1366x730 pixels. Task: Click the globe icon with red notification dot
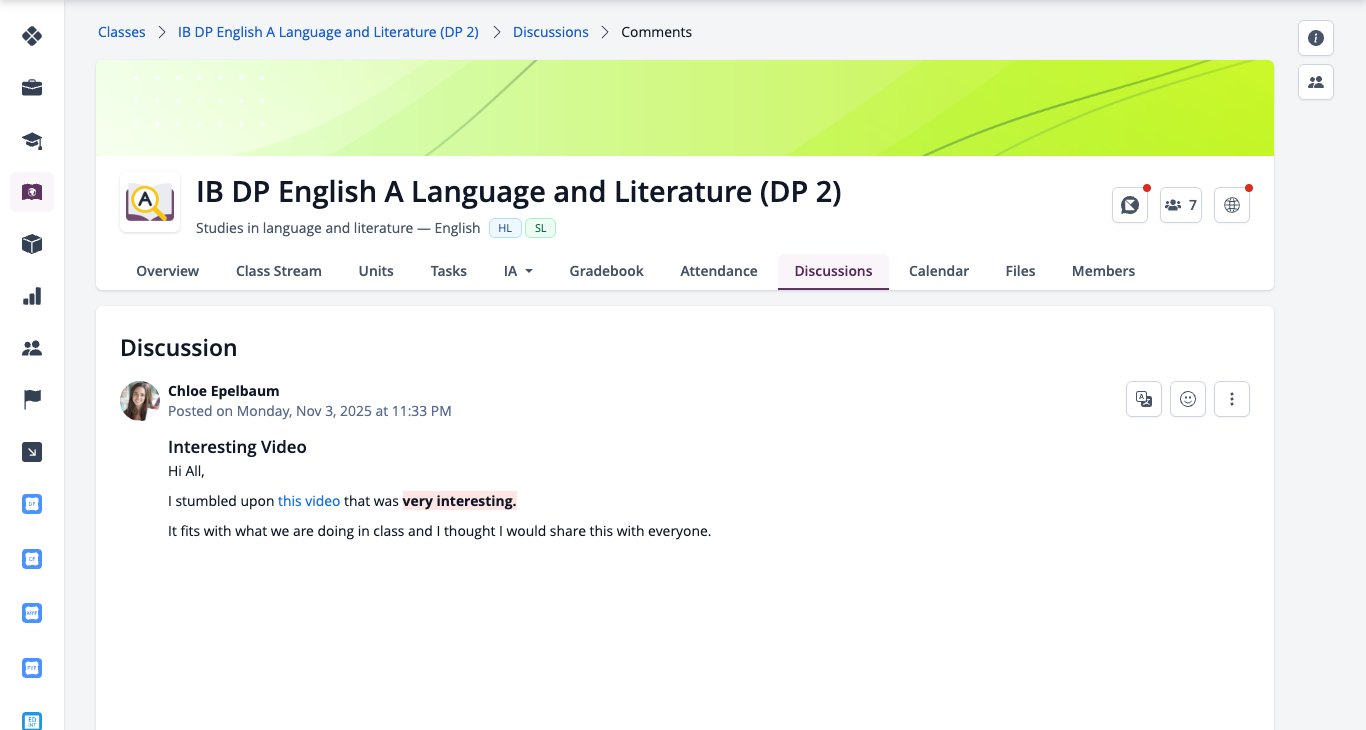pyautogui.click(x=1232, y=205)
